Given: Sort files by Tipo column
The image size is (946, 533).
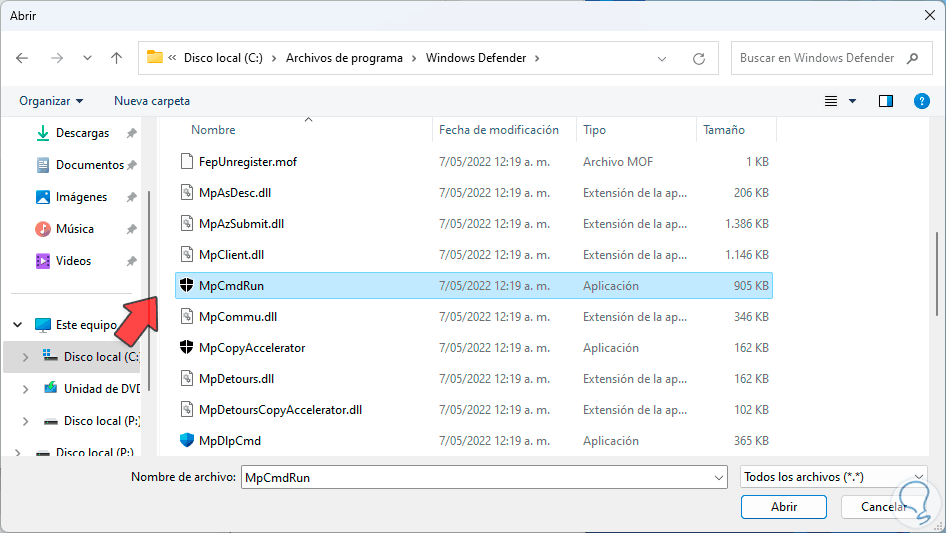Looking at the screenshot, I should 594,130.
